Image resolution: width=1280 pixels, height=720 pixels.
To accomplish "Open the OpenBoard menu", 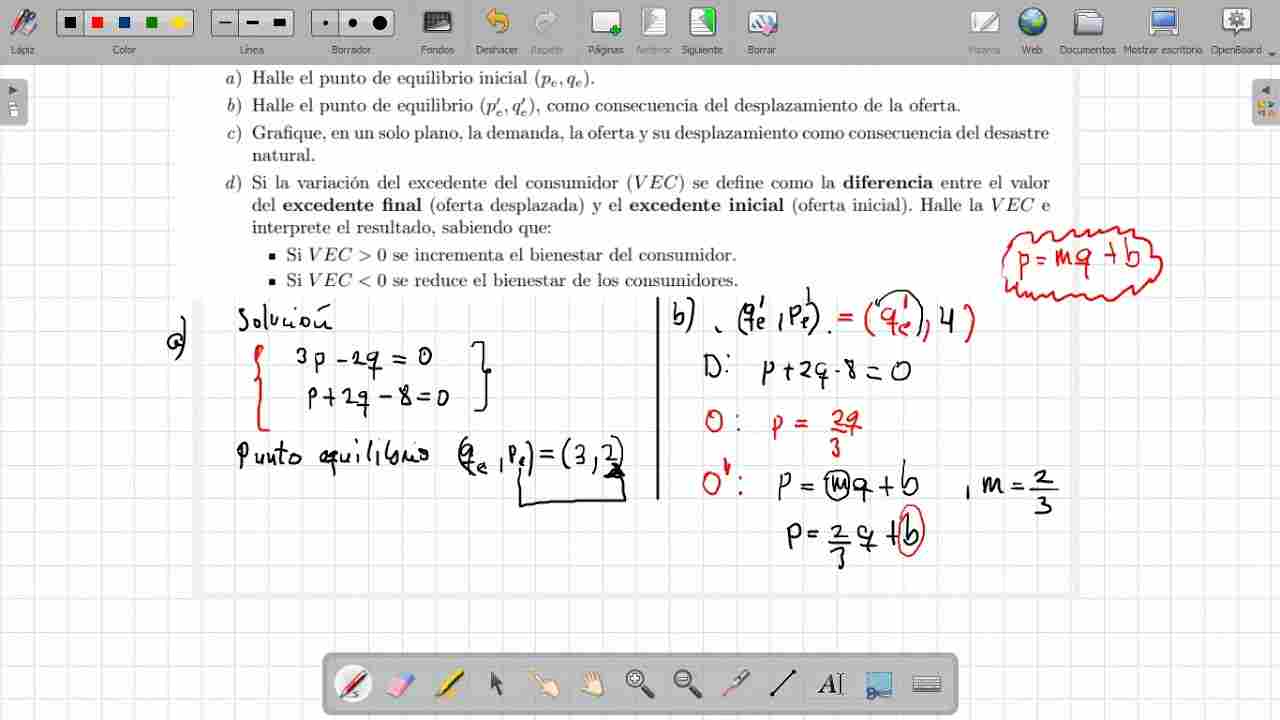I will [1237, 30].
